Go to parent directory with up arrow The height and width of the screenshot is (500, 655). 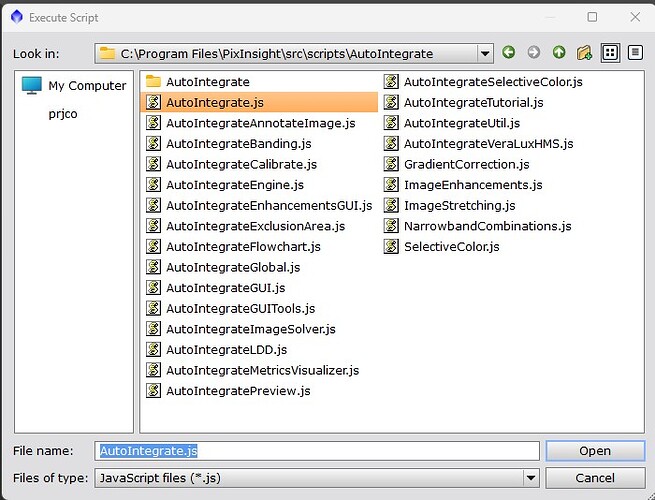(x=559, y=53)
